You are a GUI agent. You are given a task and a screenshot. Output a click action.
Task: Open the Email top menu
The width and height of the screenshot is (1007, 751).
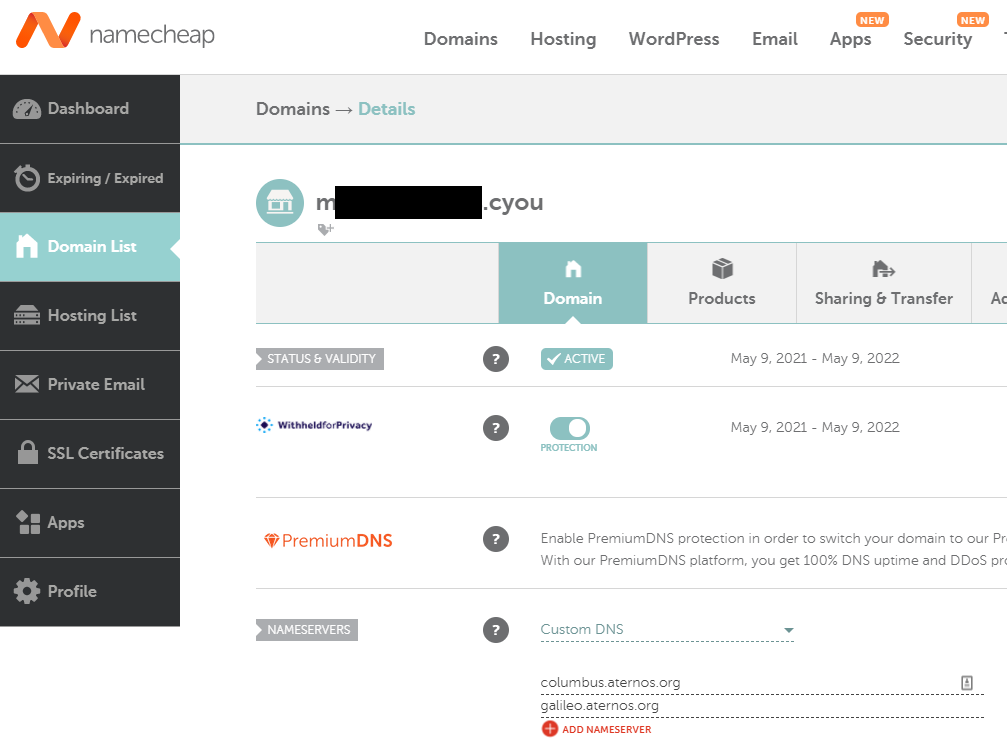[x=775, y=39]
